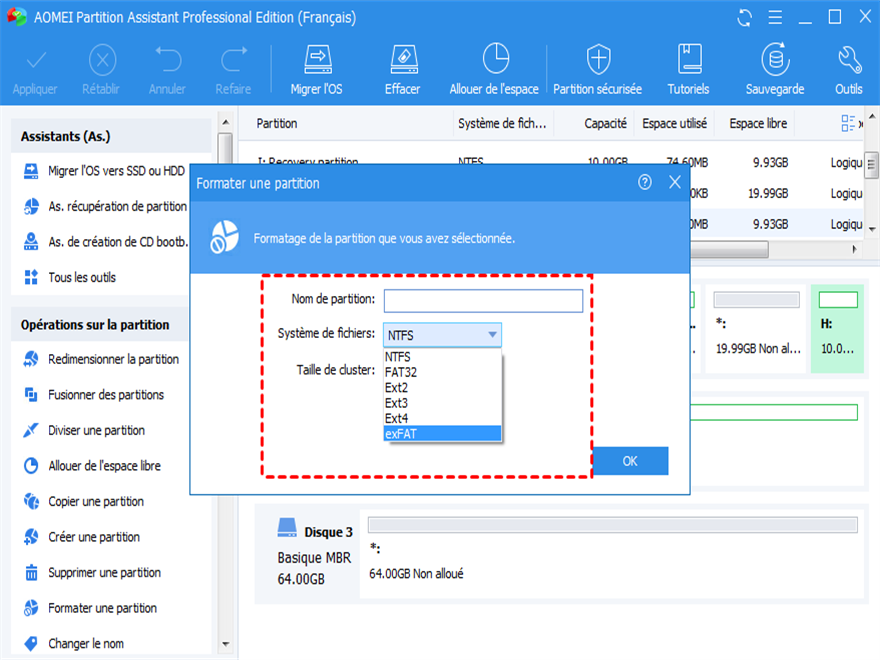Click the right arrow of the horizontal scrollbar

tap(854, 249)
